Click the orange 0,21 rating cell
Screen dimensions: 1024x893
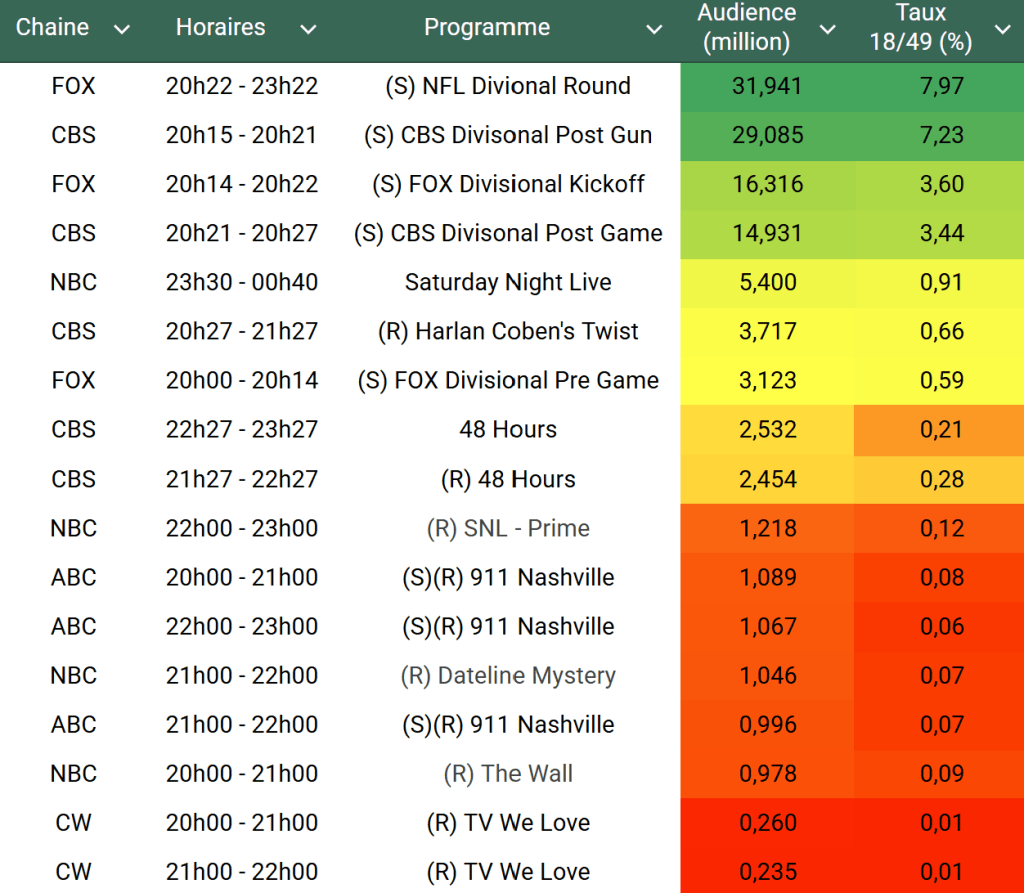coord(939,429)
